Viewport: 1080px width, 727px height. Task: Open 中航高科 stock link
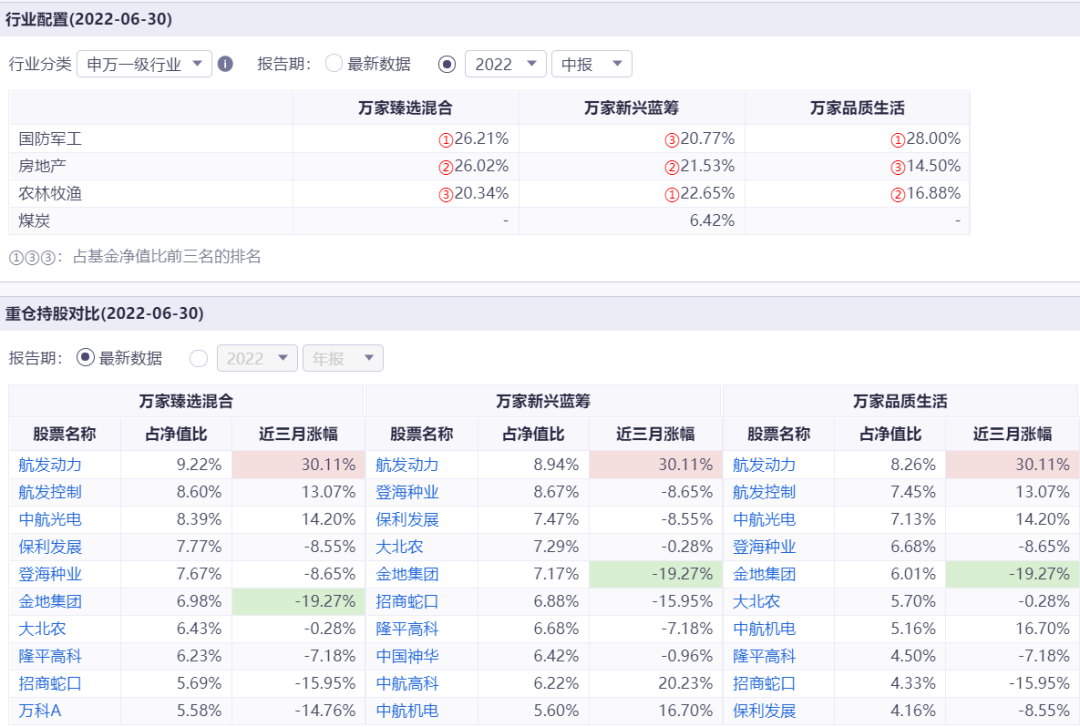coord(407,684)
